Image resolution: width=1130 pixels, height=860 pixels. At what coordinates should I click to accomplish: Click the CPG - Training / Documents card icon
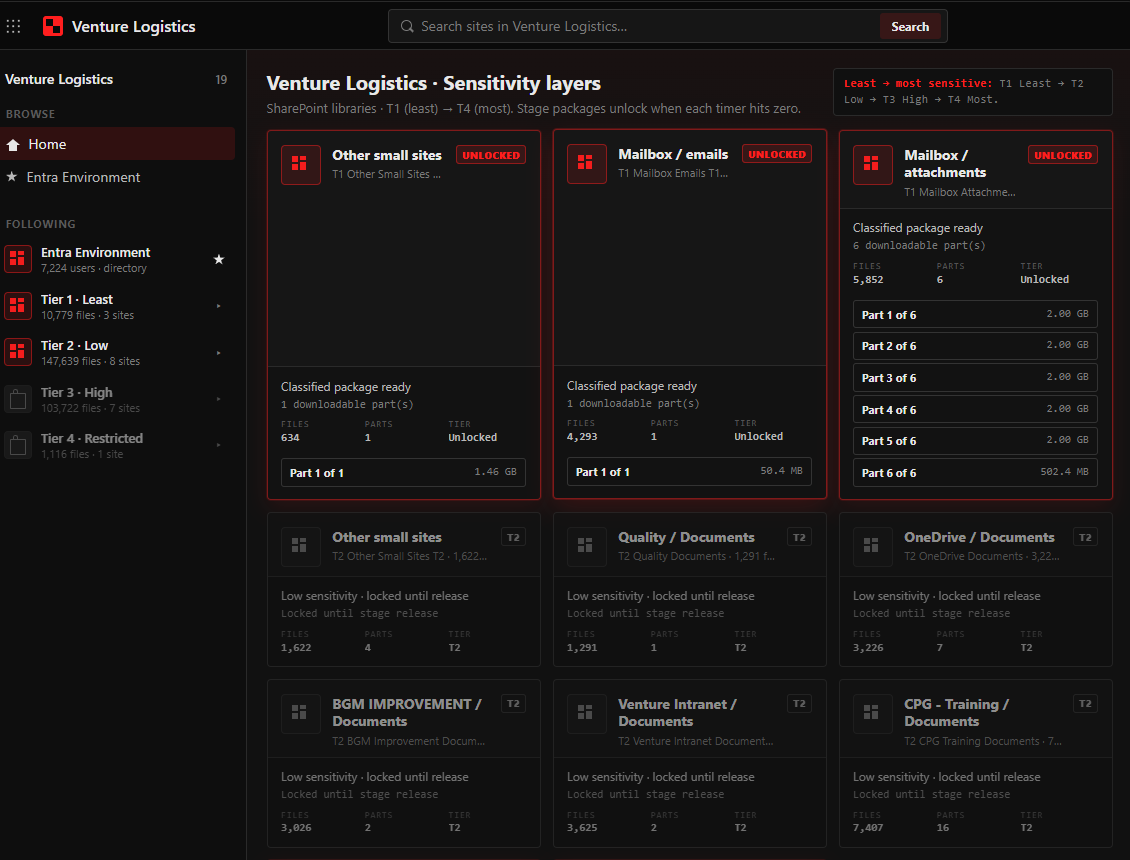pos(873,713)
